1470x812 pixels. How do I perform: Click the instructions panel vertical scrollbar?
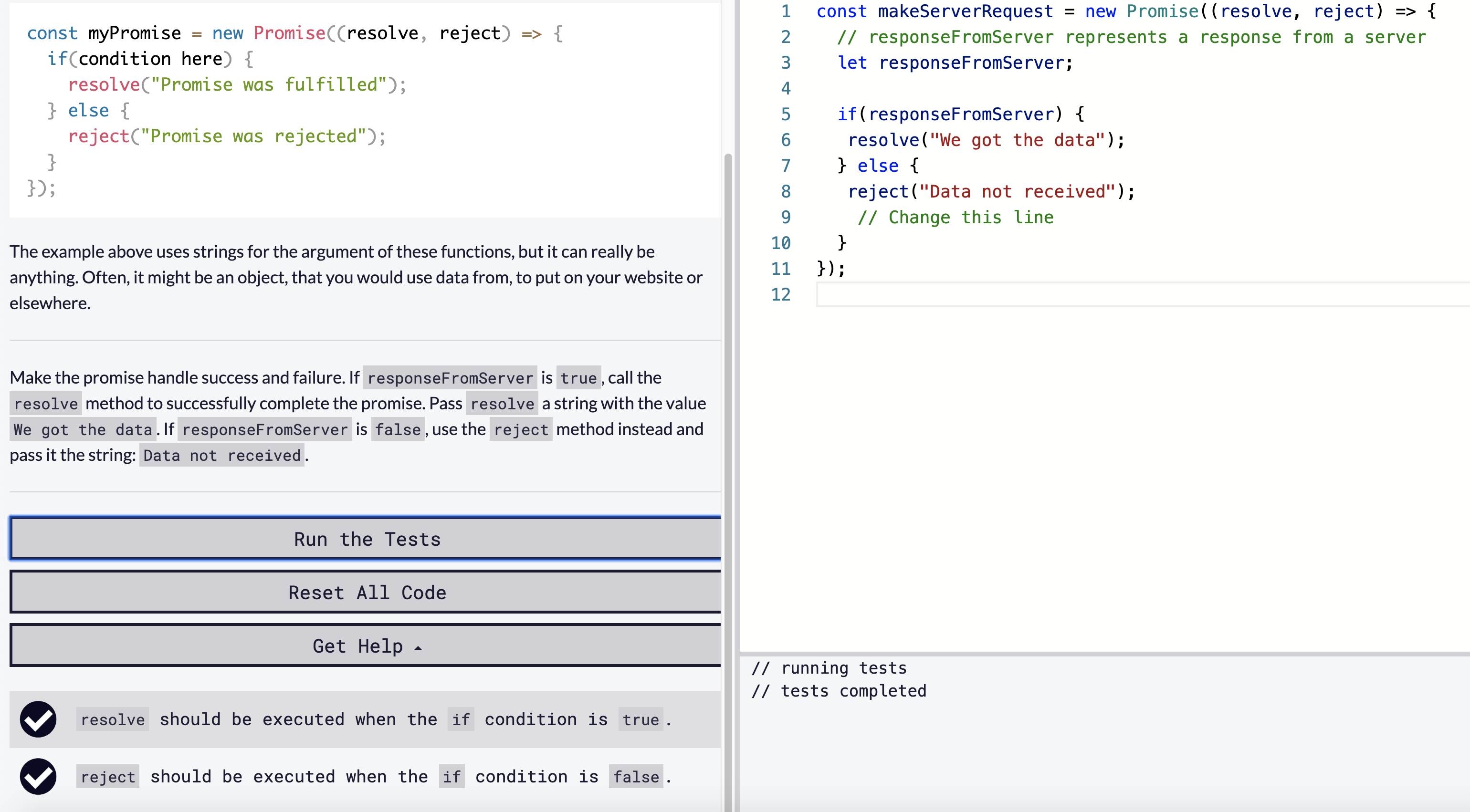[727, 457]
